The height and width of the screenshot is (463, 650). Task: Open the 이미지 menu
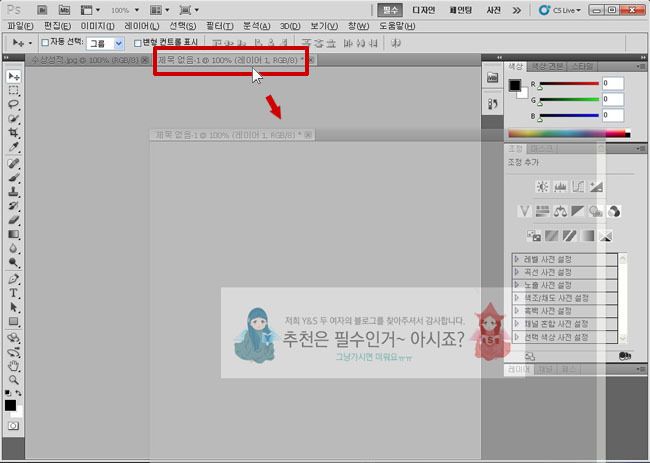click(x=97, y=26)
